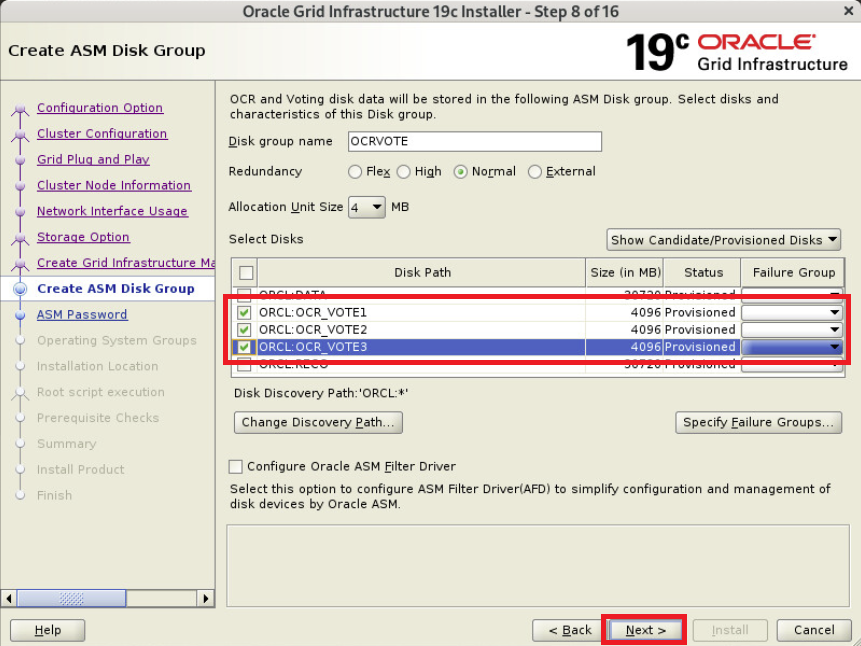Enable Configure Oracle ASM Filter Driver
861x646 pixels.
(x=236, y=466)
